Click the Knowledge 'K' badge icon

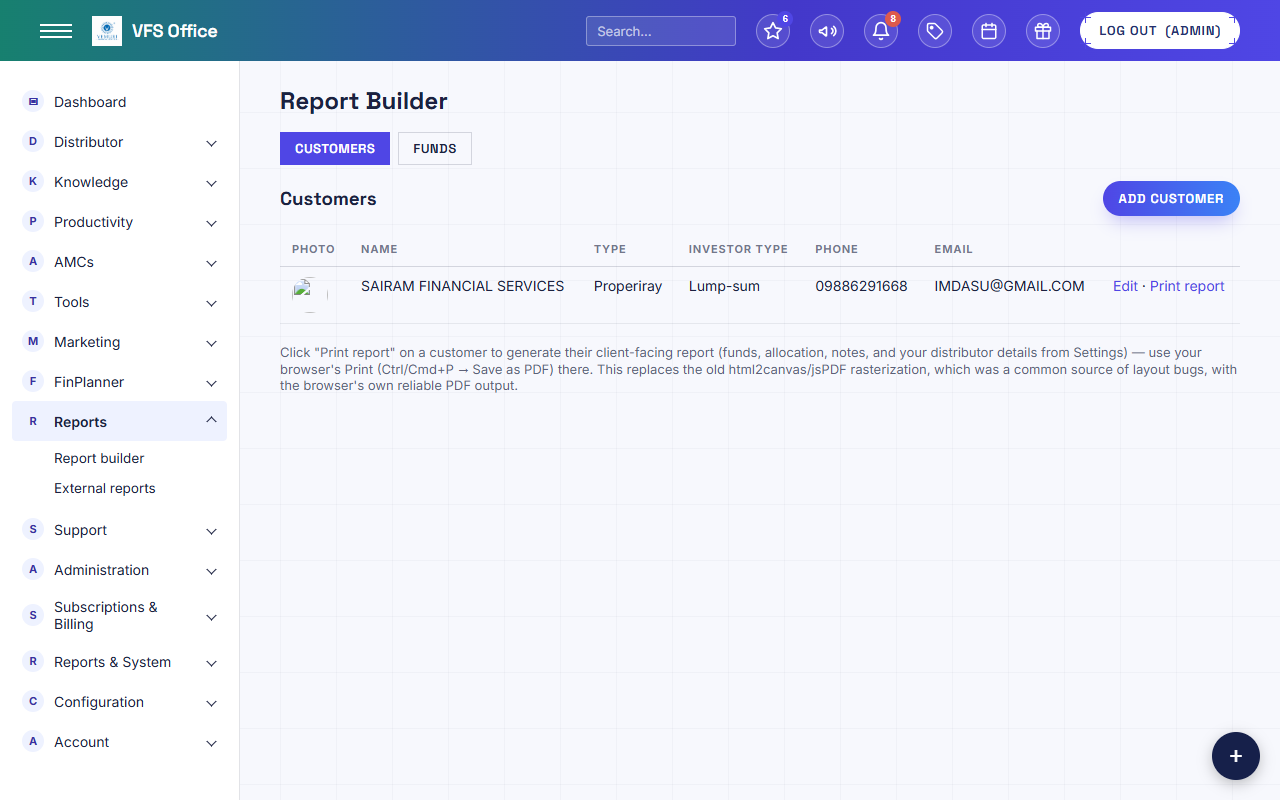(33, 181)
